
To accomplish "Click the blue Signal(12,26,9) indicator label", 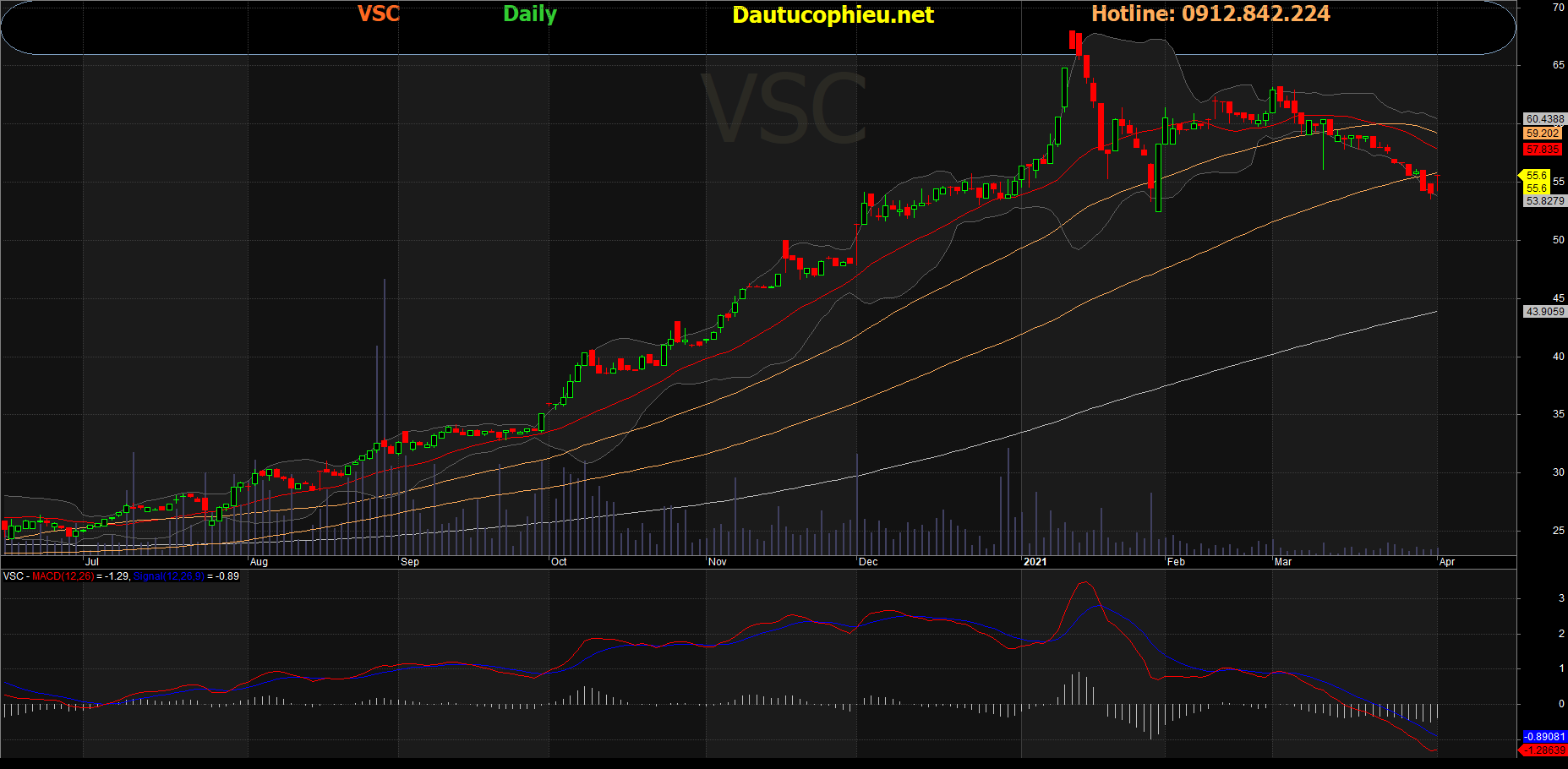I will pyautogui.click(x=169, y=576).
